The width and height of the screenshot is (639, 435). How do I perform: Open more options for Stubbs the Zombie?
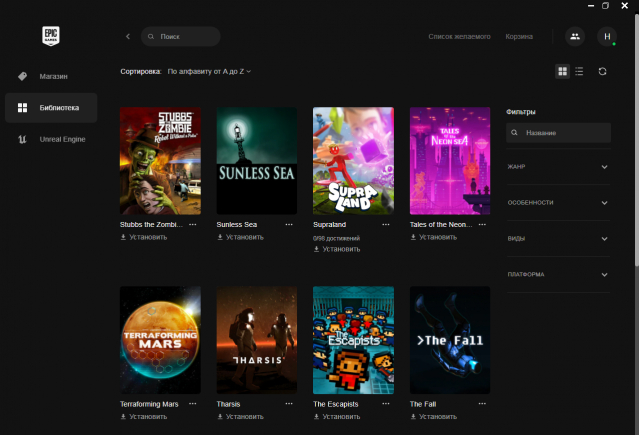pos(192,224)
